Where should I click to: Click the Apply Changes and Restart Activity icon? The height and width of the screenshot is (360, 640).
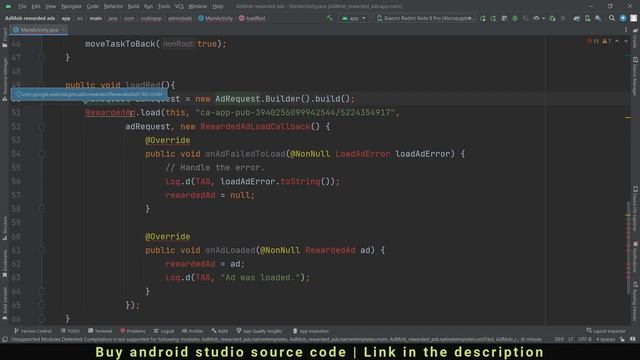pyautogui.click(x=493, y=18)
